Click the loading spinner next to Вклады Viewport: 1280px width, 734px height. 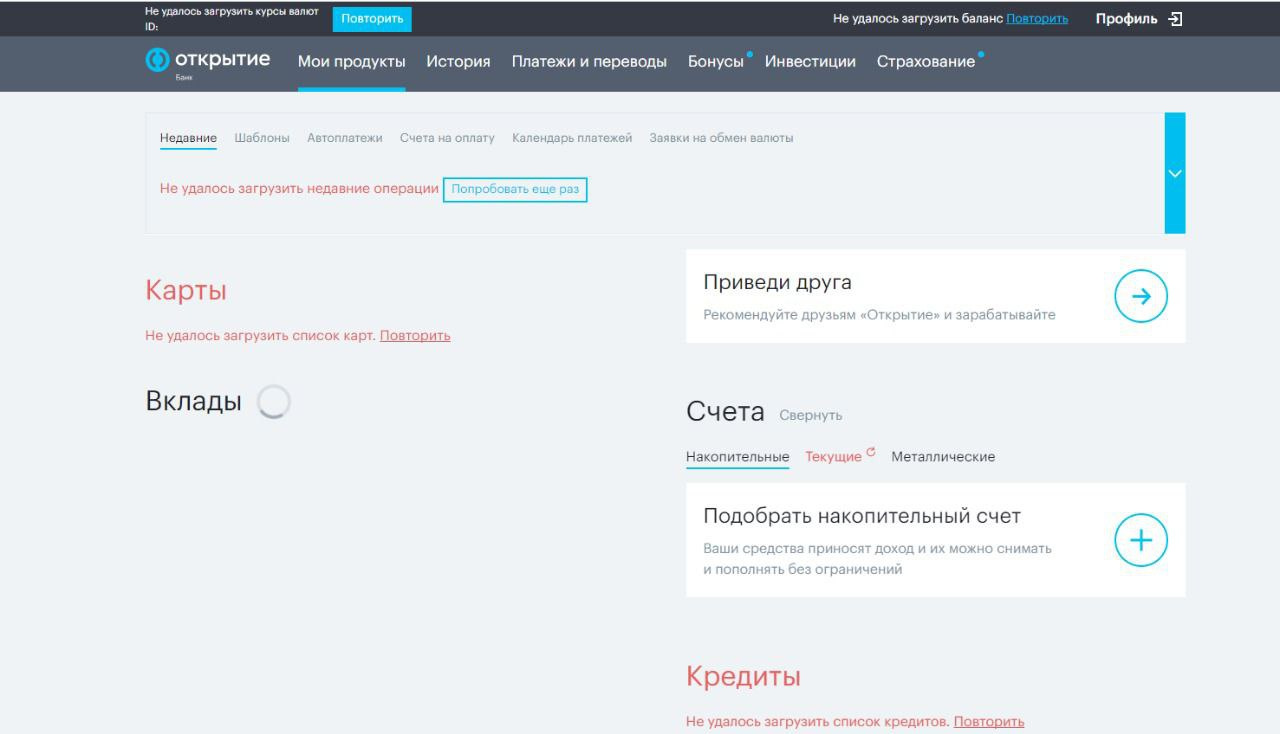coord(274,402)
